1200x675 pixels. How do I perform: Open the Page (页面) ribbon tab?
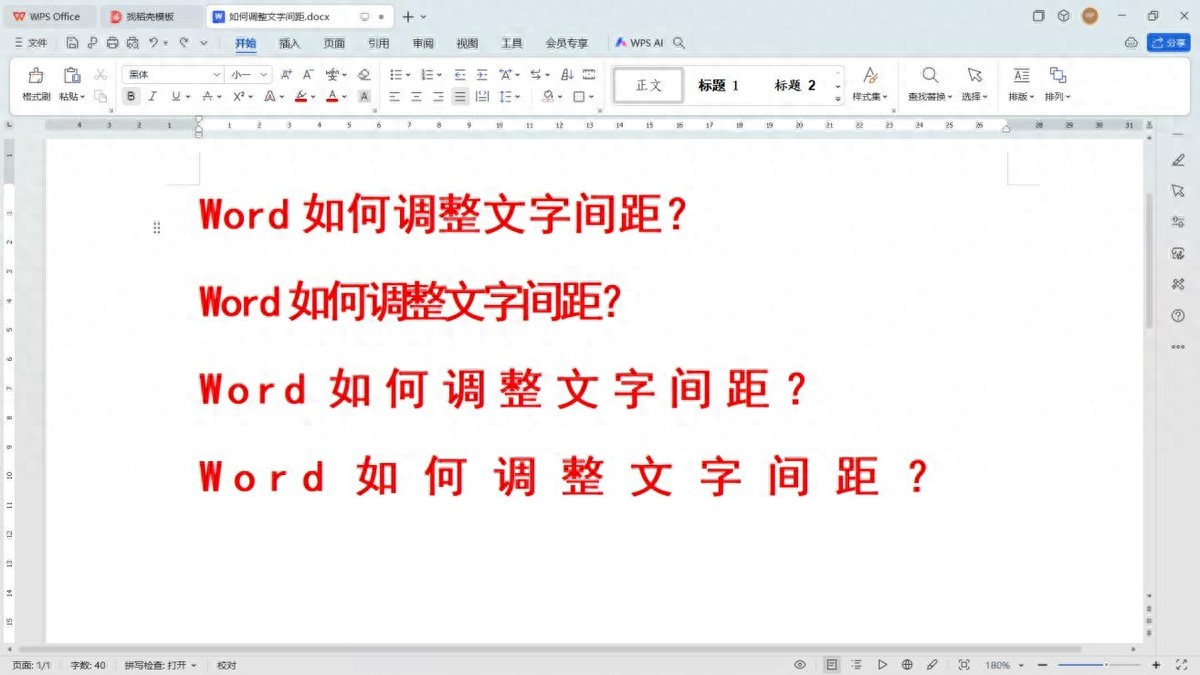point(334,43)
